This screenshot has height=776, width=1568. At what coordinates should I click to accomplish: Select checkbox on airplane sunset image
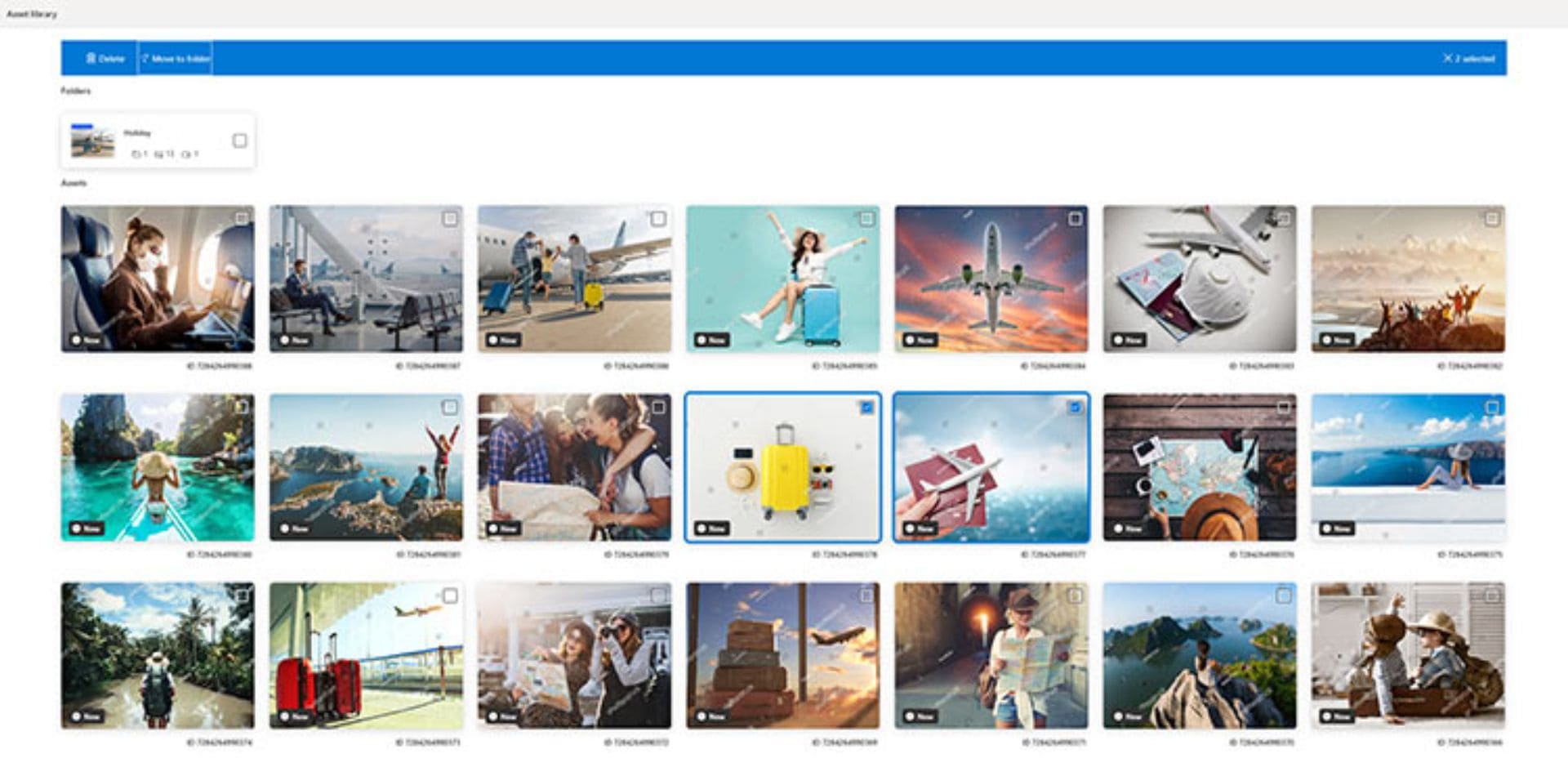pos(1075,219)
